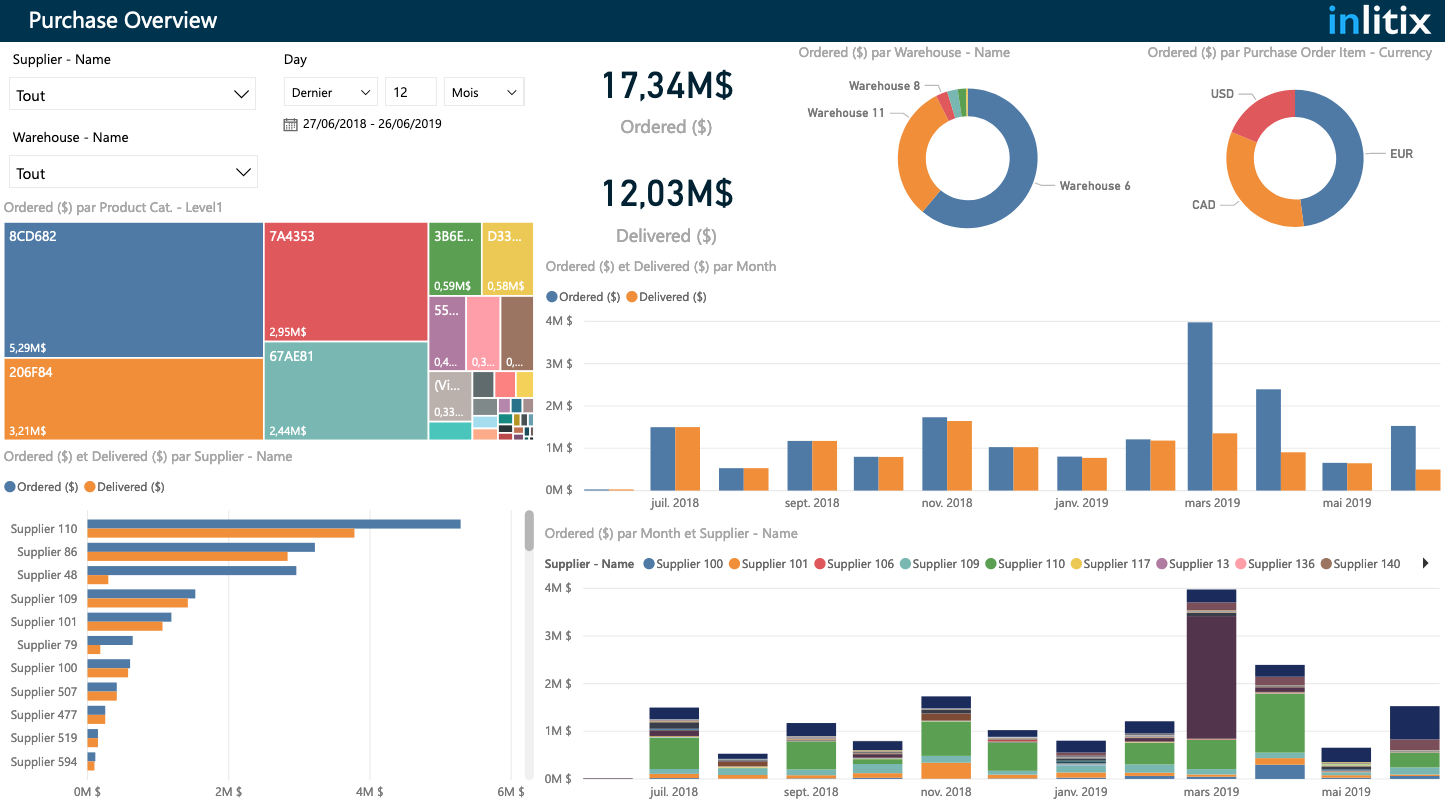This screenshot has width=1445, height=810.
Task: Select Supplier 106 in the legend
Action: [x=854, y=564]
